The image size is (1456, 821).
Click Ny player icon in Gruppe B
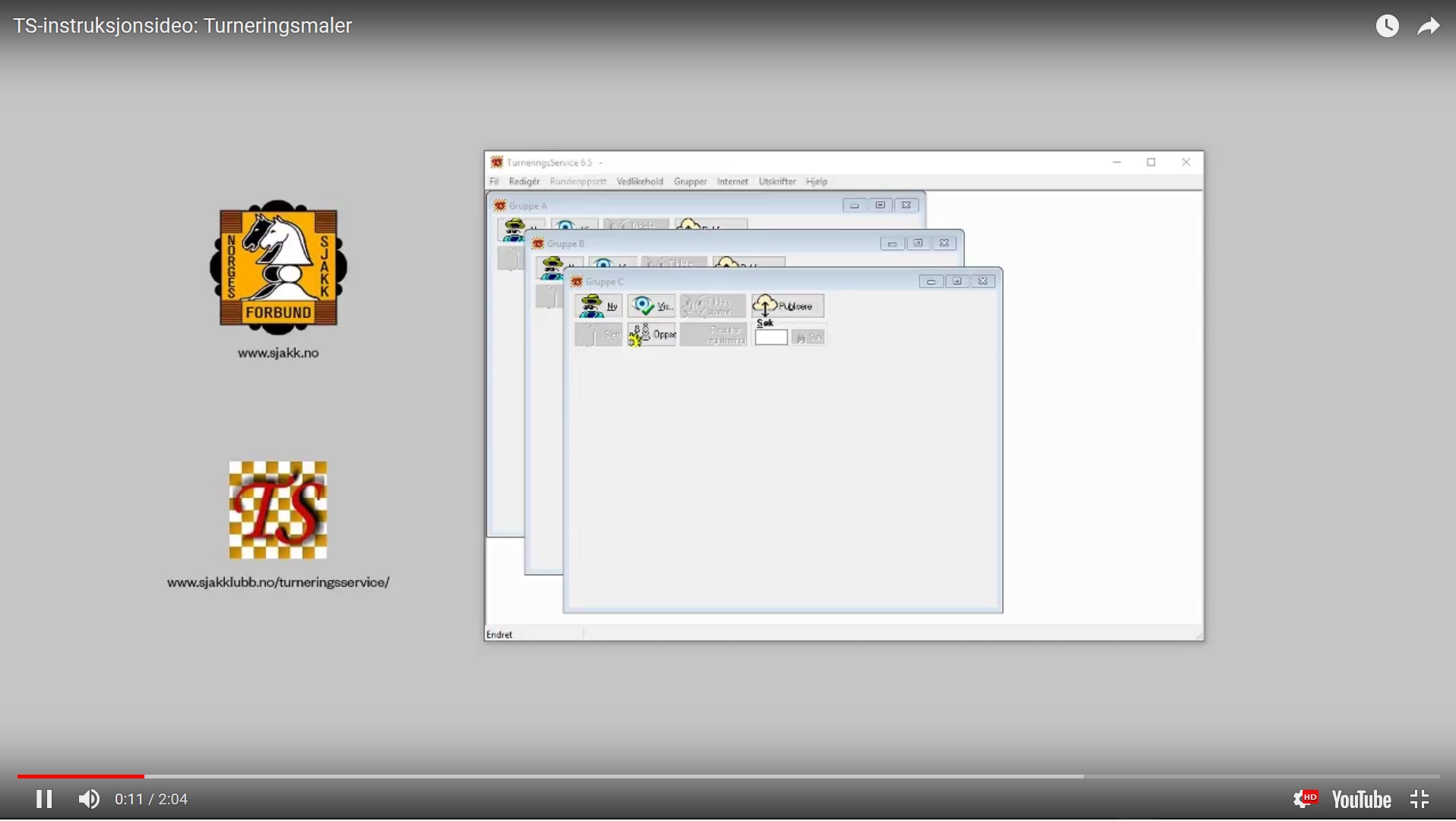coord(552,268)
